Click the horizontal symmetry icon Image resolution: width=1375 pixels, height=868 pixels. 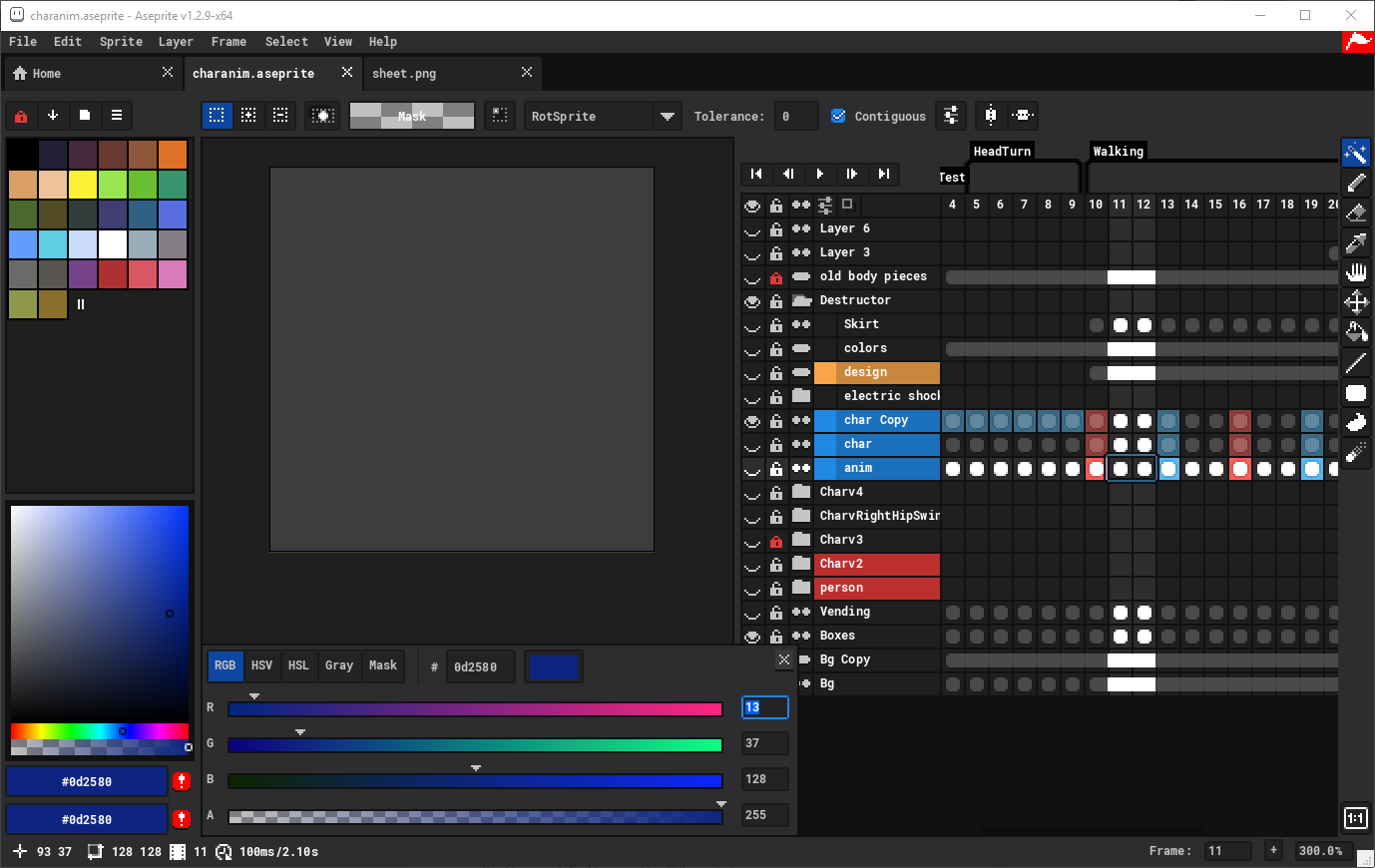pyautogui.click(x=990, y=116)
